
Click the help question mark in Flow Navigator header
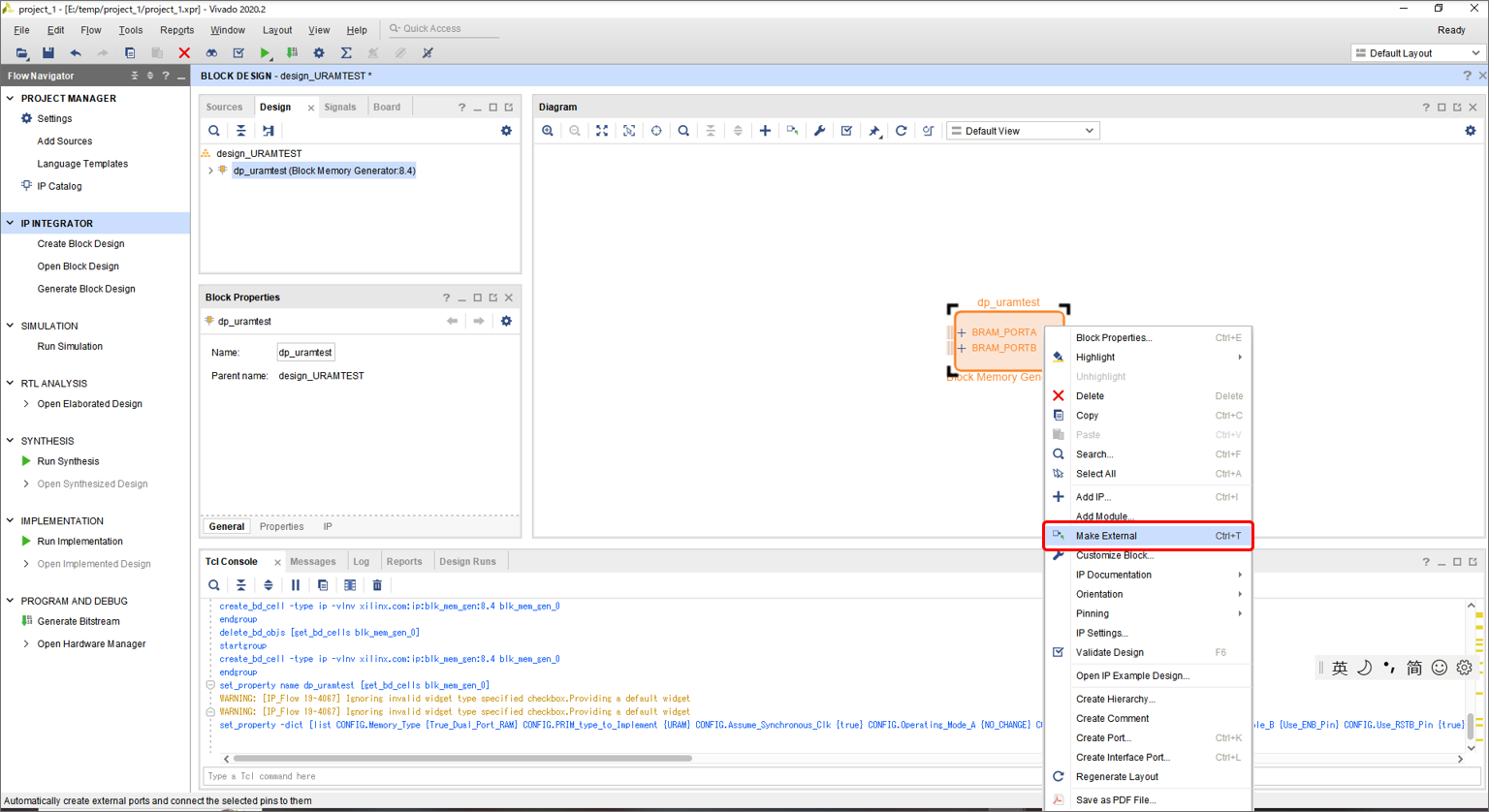(166, 76)
